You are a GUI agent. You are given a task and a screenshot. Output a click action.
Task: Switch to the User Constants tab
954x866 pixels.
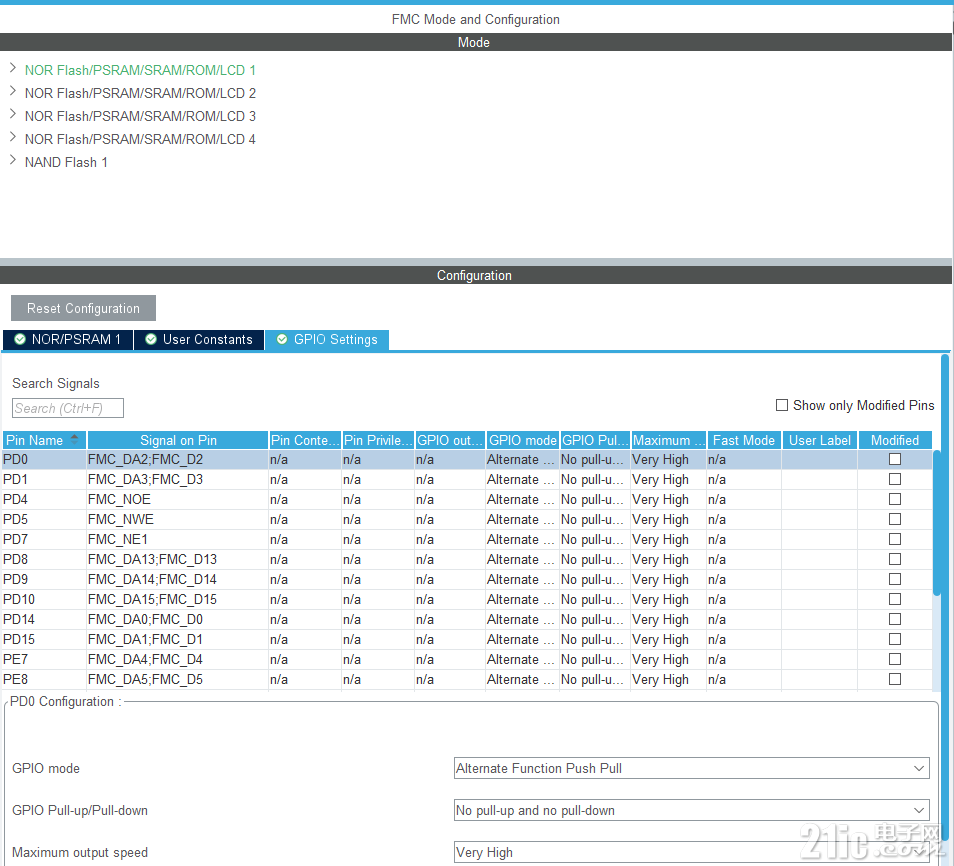point(199,340)
